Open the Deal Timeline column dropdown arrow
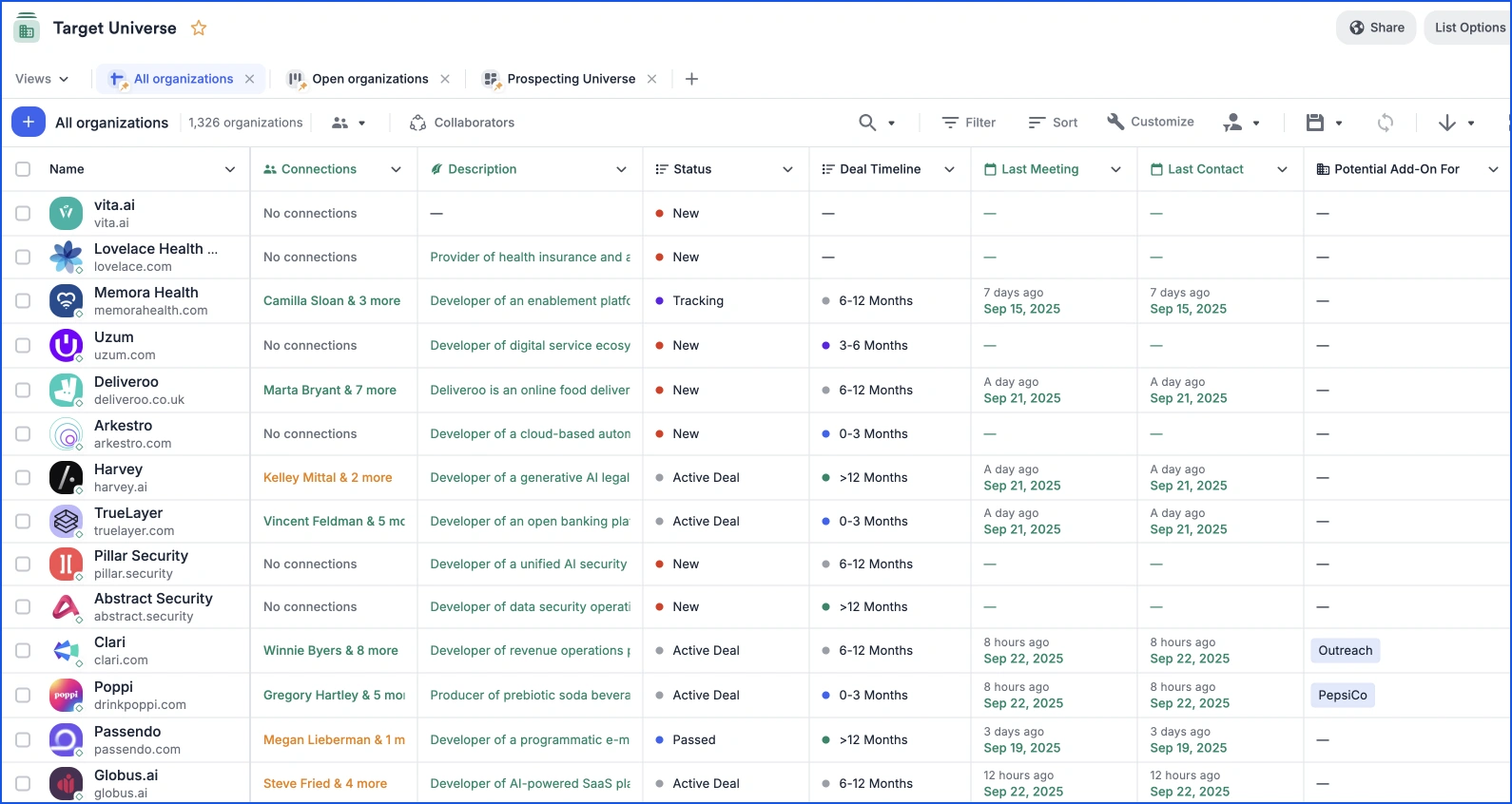Screen dimensions: 1512x804 [x=950, y=169]
